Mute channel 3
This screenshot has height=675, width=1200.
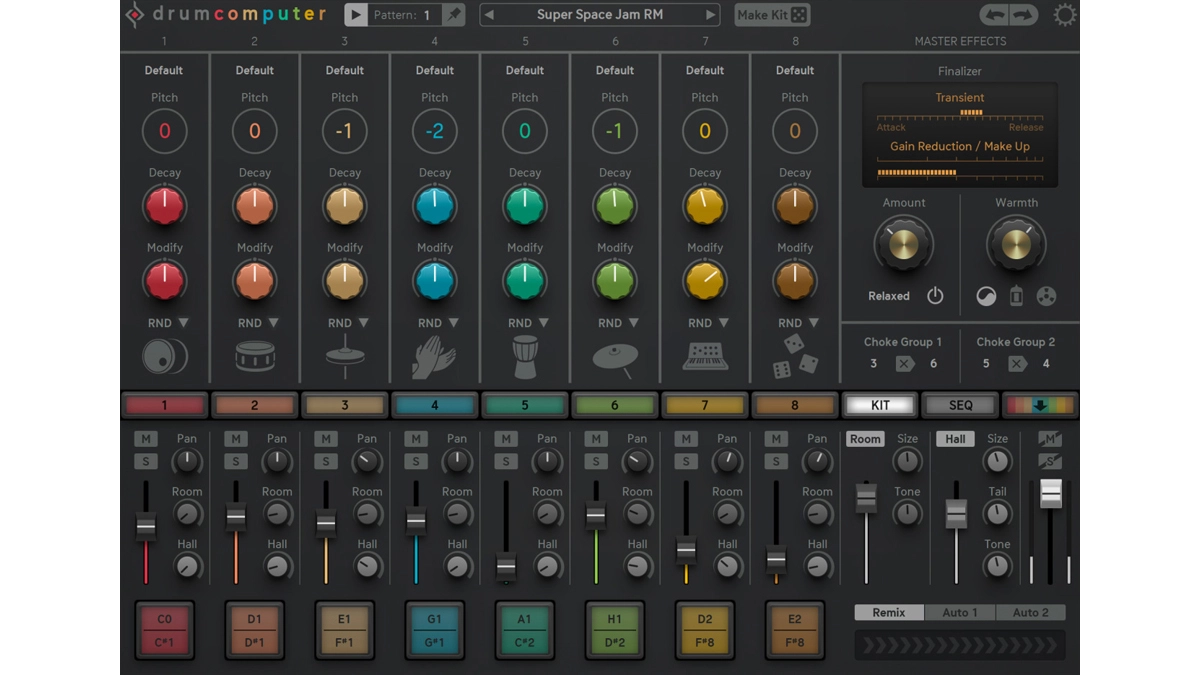[x=325, y=439]
